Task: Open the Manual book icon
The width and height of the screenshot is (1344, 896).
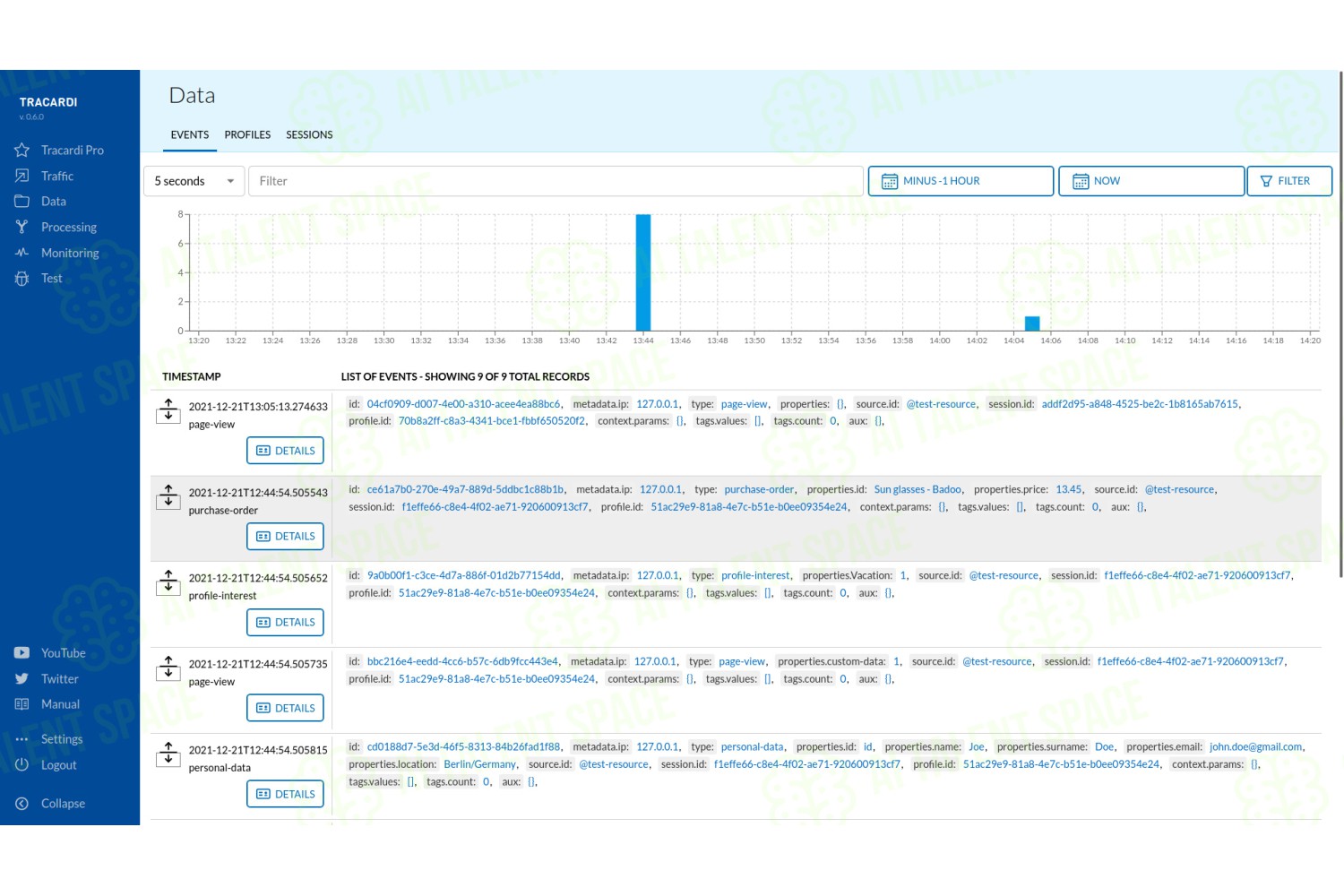Action: click(x=22, y=704)
